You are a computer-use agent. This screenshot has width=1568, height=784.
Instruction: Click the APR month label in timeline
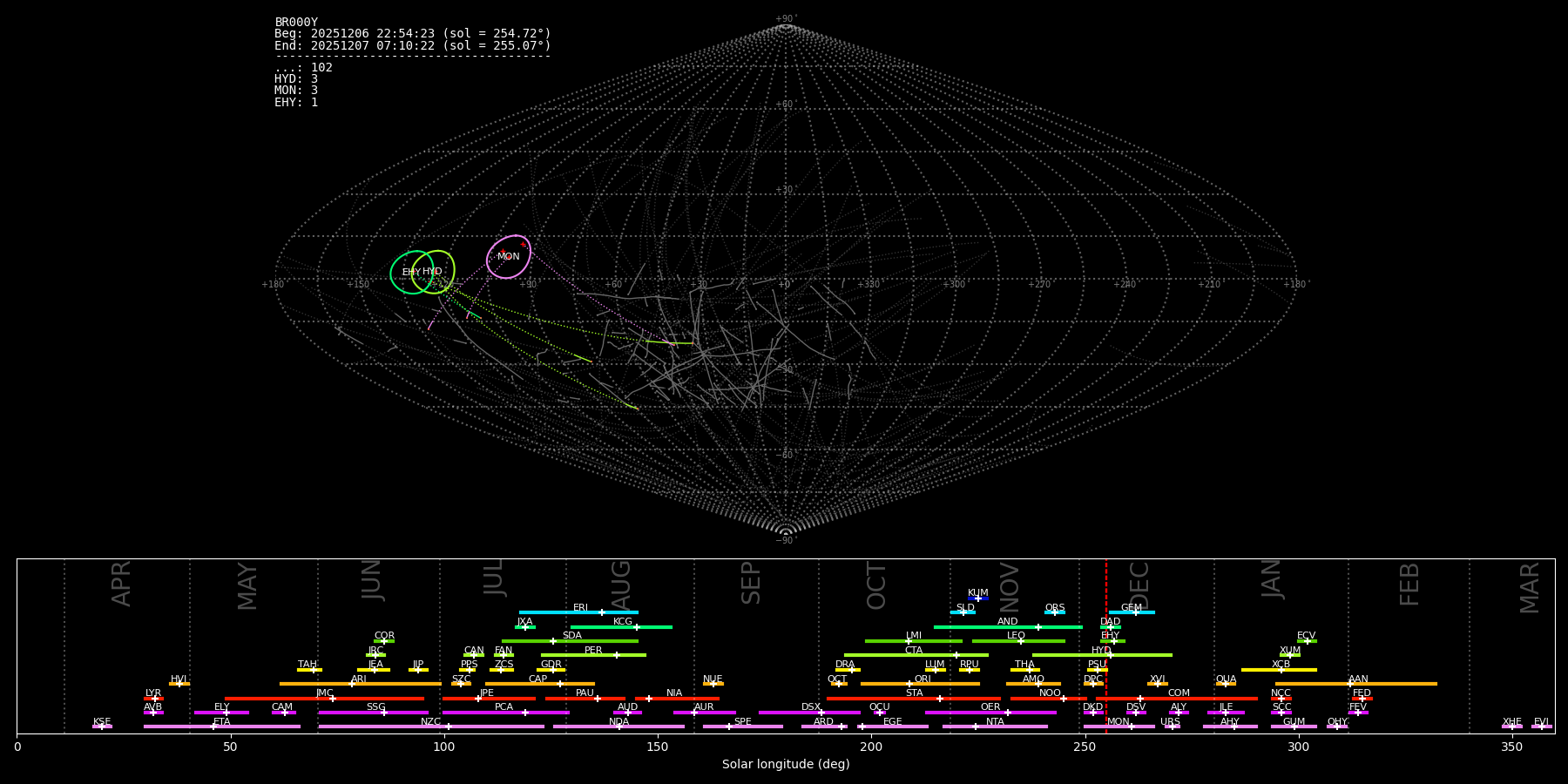coord(121,584)
